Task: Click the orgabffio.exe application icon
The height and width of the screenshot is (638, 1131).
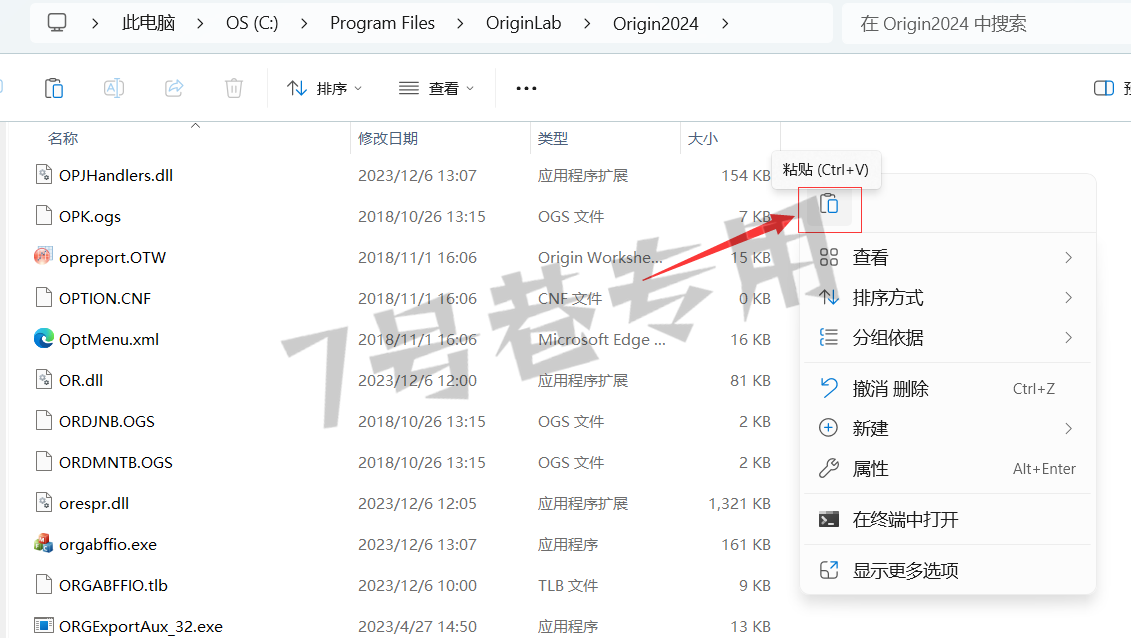Action: pos(43,543)
